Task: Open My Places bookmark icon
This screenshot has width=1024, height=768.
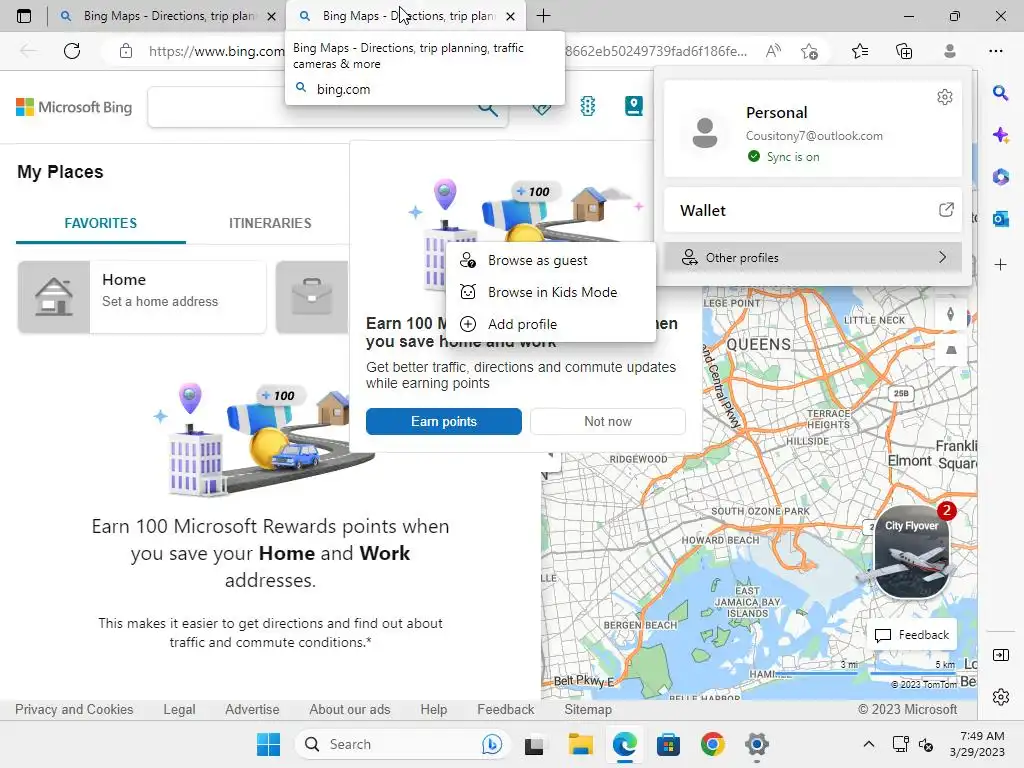Action: (x=633, y=106)
